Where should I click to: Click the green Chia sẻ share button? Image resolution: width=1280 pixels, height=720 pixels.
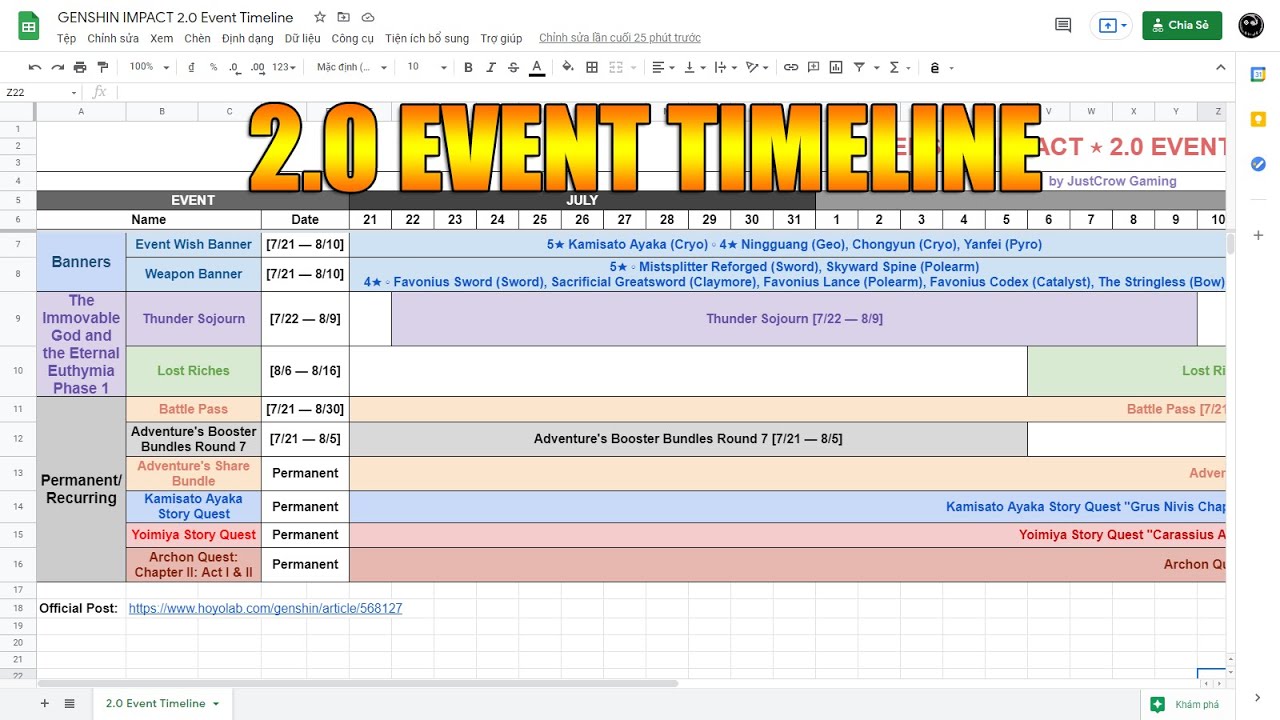click(x=1182, y=25)
